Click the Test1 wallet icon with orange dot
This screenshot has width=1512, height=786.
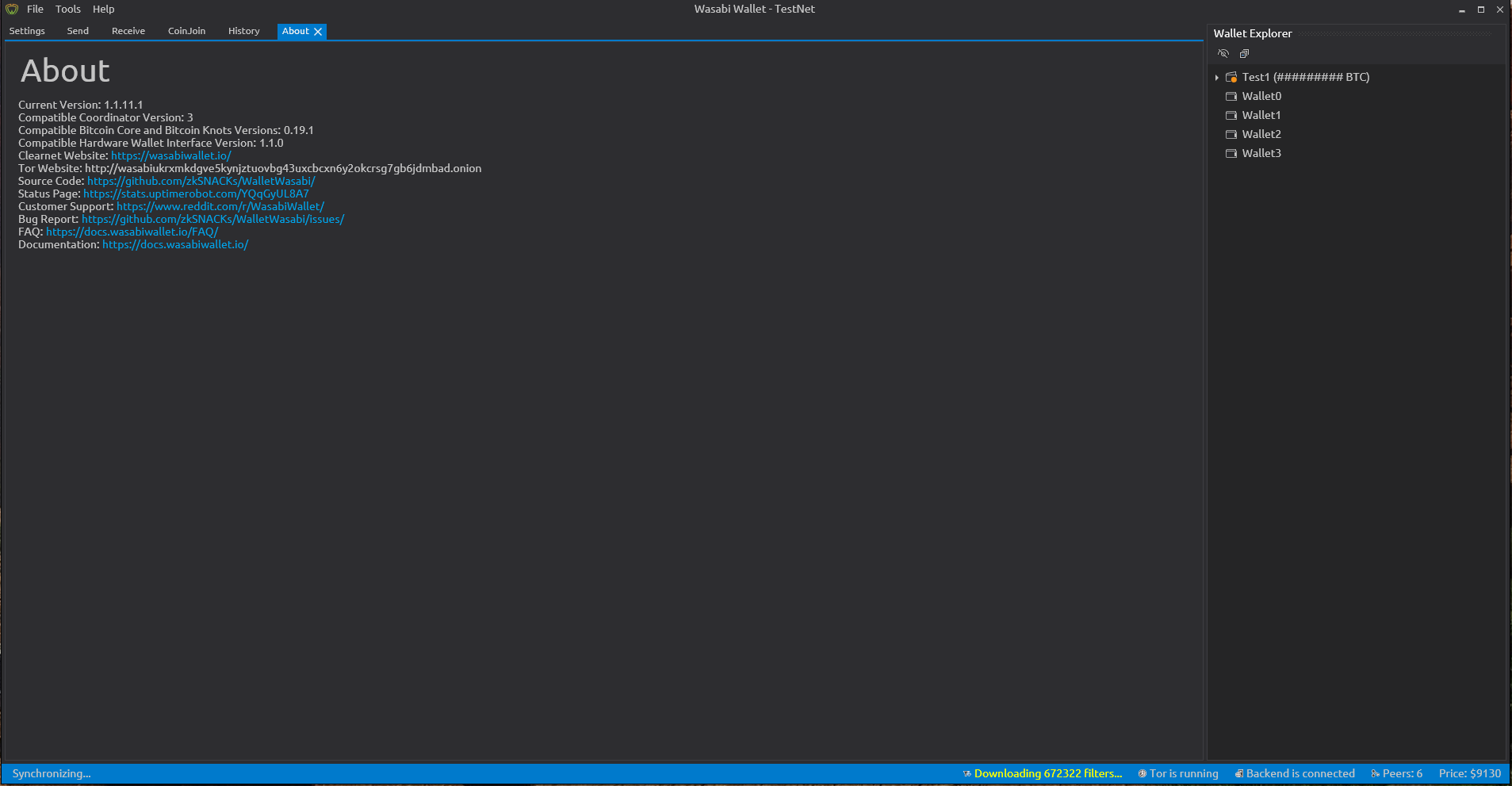coord(1231,77)
